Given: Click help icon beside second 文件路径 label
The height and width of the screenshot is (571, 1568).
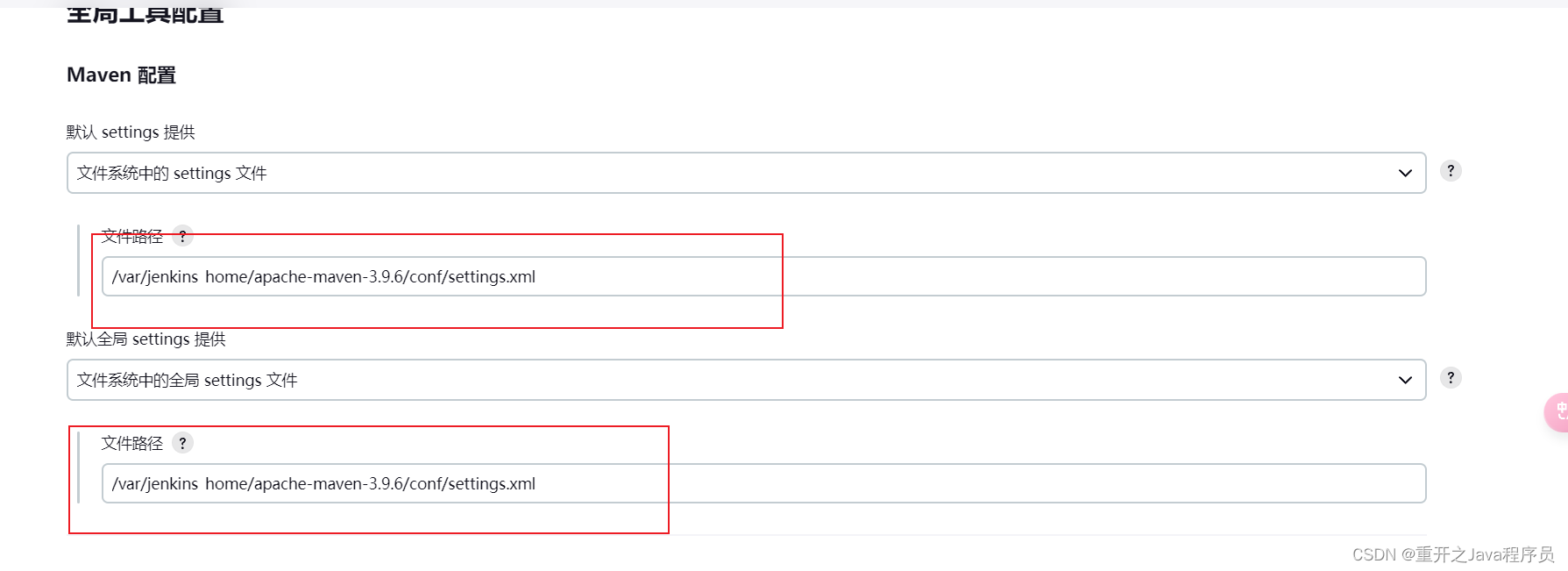Looking at the screenshot, I should click(x=182, y=443).
